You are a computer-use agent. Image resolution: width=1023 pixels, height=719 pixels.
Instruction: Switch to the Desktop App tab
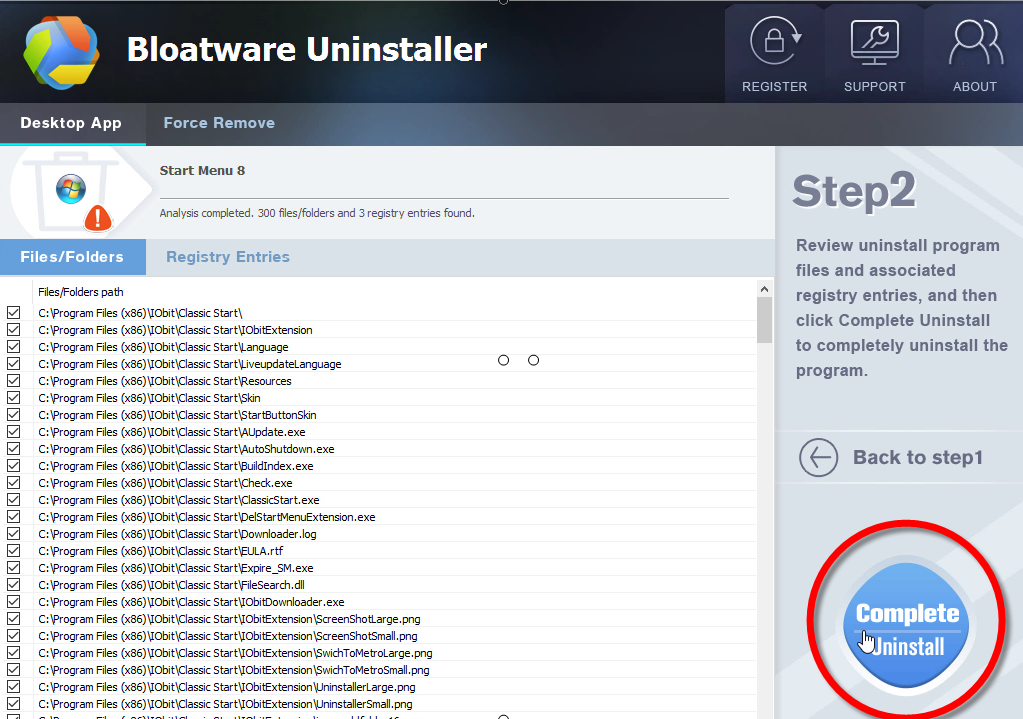point(71,123)
